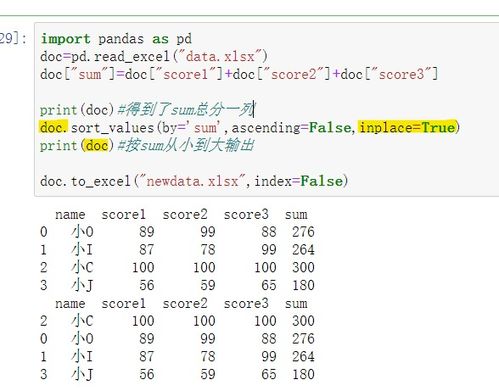Click the ascending=False argument
This screenshot has height=391, width=499.
pos(291,128)
